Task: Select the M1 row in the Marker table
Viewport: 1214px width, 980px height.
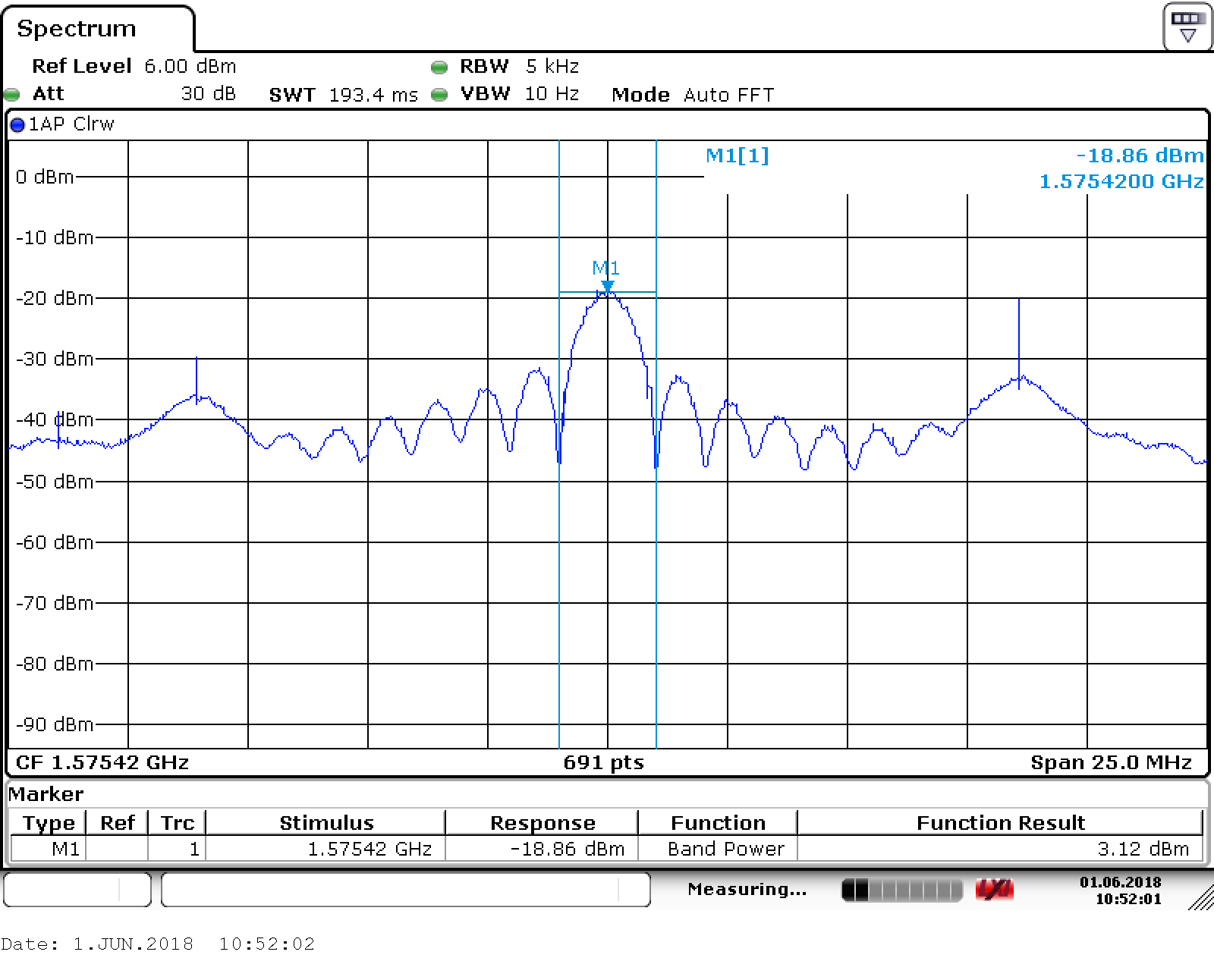Action: tap(65, 849)
